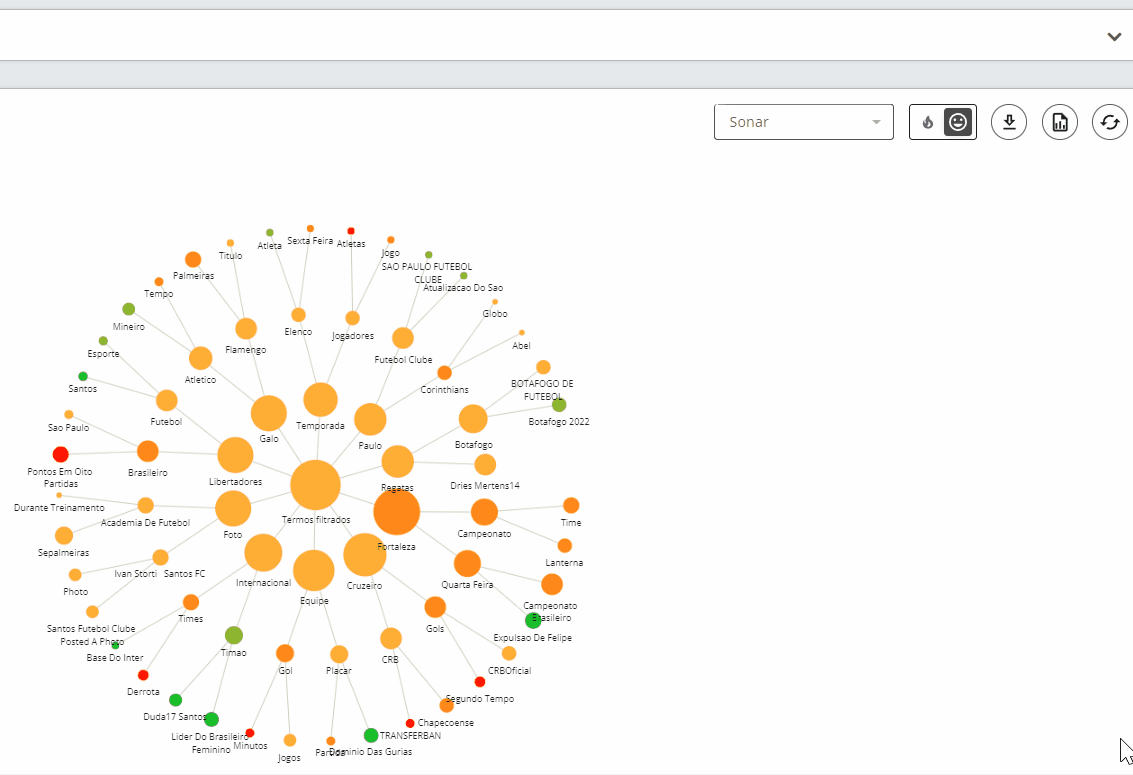Click the green TRANSFERBAN node
This screenshot has height=775, width=1133.
[371, 735]
